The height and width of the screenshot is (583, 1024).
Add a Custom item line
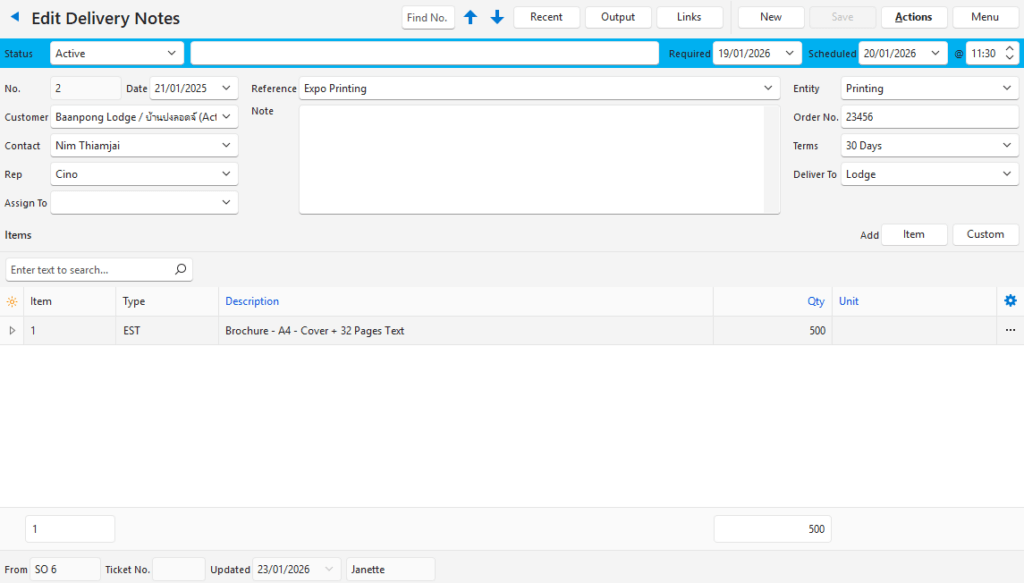coord(985,234)
